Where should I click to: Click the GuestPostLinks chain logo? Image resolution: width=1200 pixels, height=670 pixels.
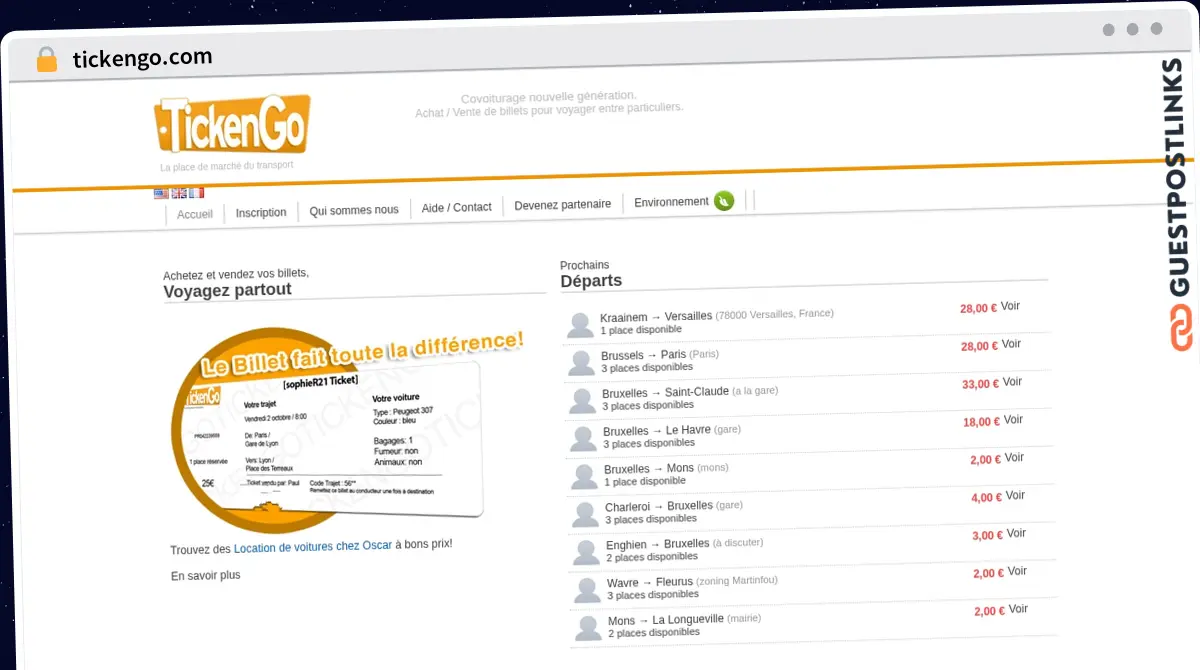1180,329
